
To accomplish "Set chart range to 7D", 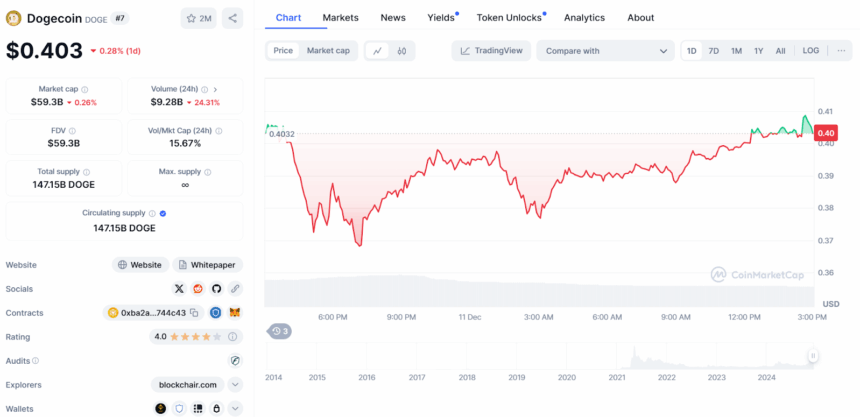I will click(714, 50).
